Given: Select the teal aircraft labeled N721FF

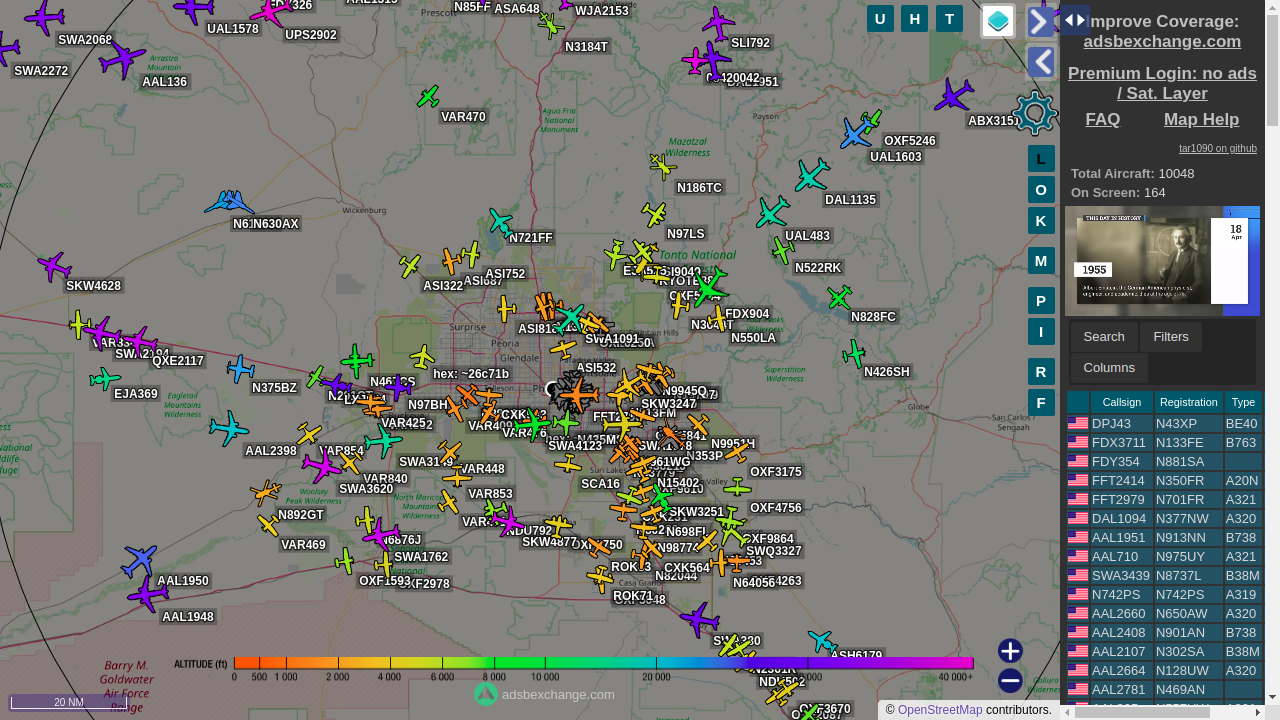Looking at the screenshot, I should 501,222.
